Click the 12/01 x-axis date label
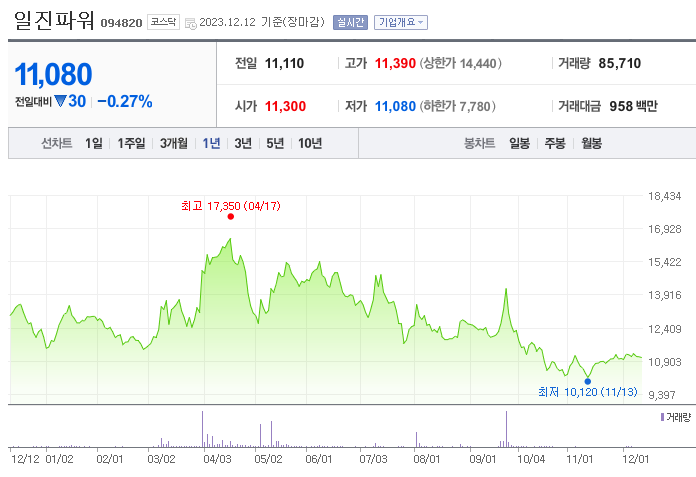Image resolution: width=696 pixels, height=477 pixels. pos(636,459)
